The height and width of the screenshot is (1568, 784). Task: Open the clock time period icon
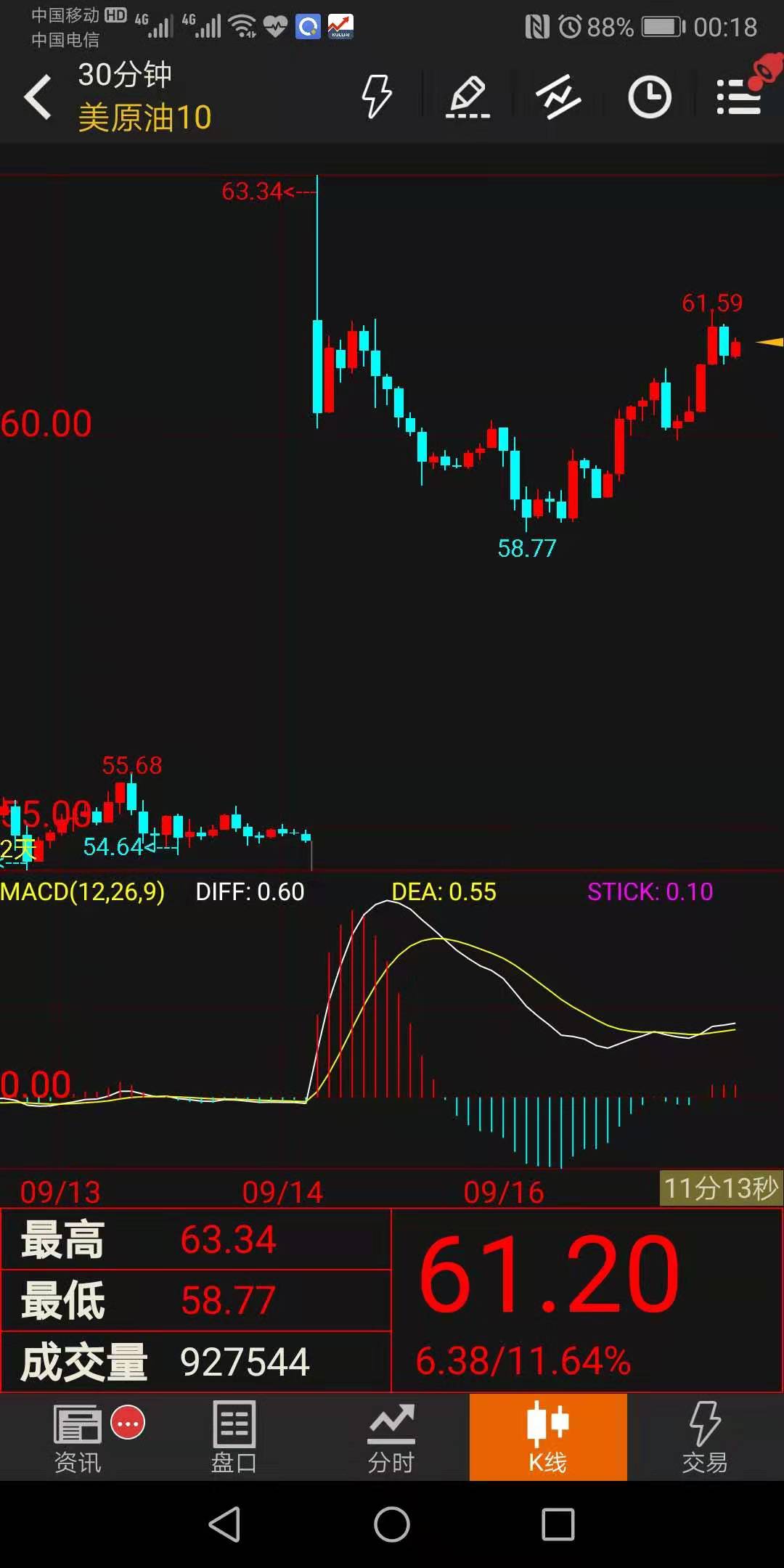[x=649, y=97]
